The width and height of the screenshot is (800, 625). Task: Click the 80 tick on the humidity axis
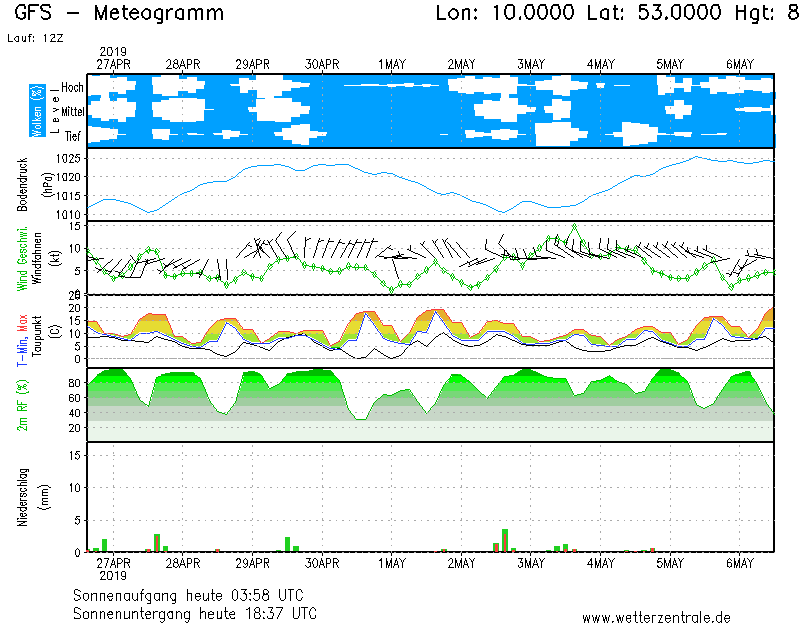[74, 383]
